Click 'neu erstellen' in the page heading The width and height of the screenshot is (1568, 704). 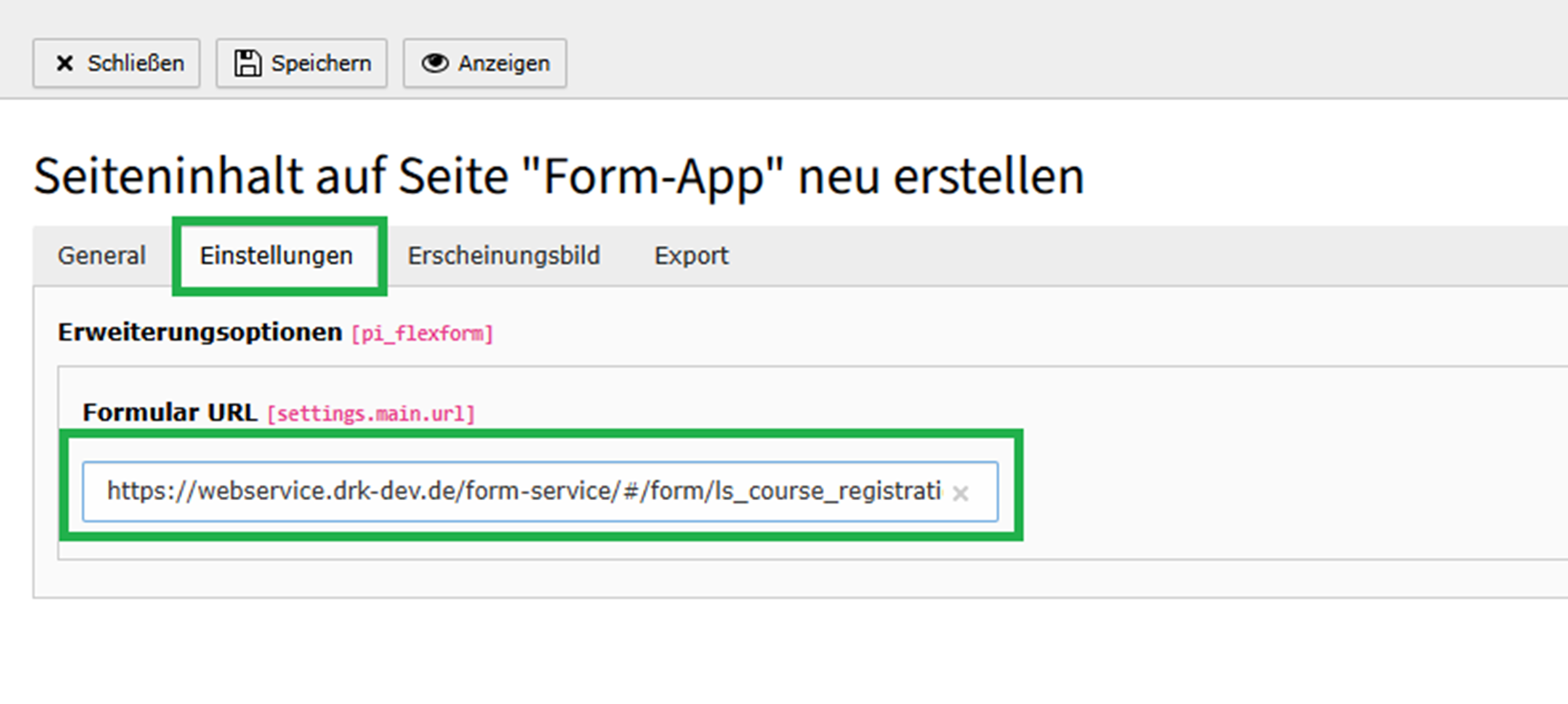[x=941, y=176]
